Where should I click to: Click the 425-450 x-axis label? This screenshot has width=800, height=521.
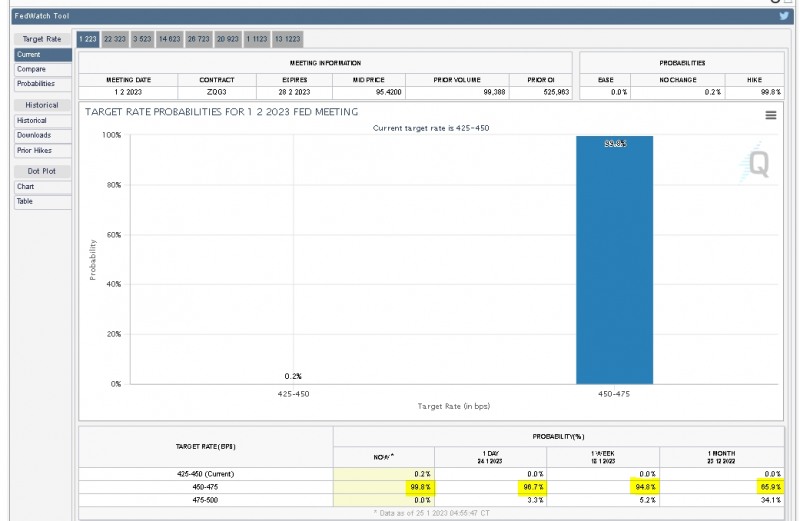coord(293,394)
